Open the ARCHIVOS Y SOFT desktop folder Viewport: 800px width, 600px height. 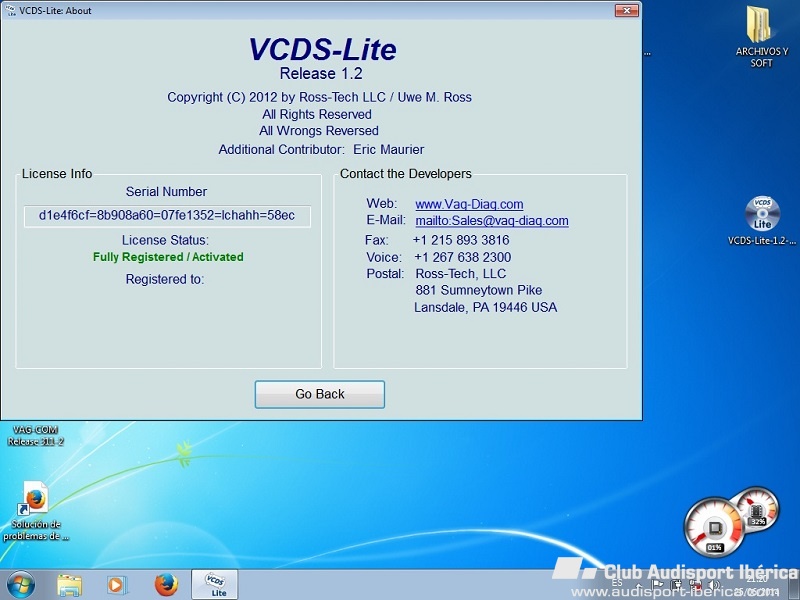(x=761, y=36)
